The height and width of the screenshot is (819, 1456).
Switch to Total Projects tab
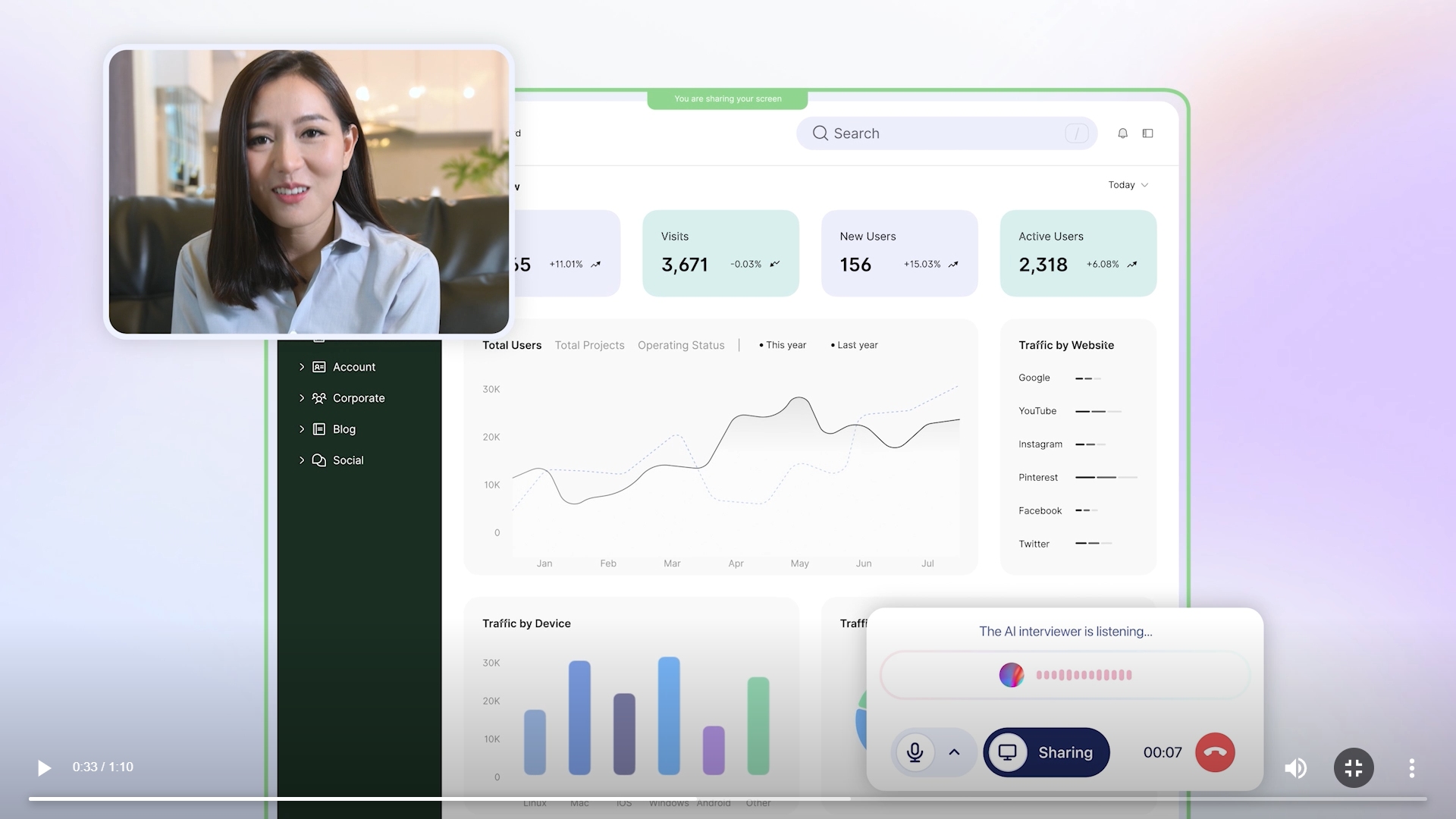[589, 345]
